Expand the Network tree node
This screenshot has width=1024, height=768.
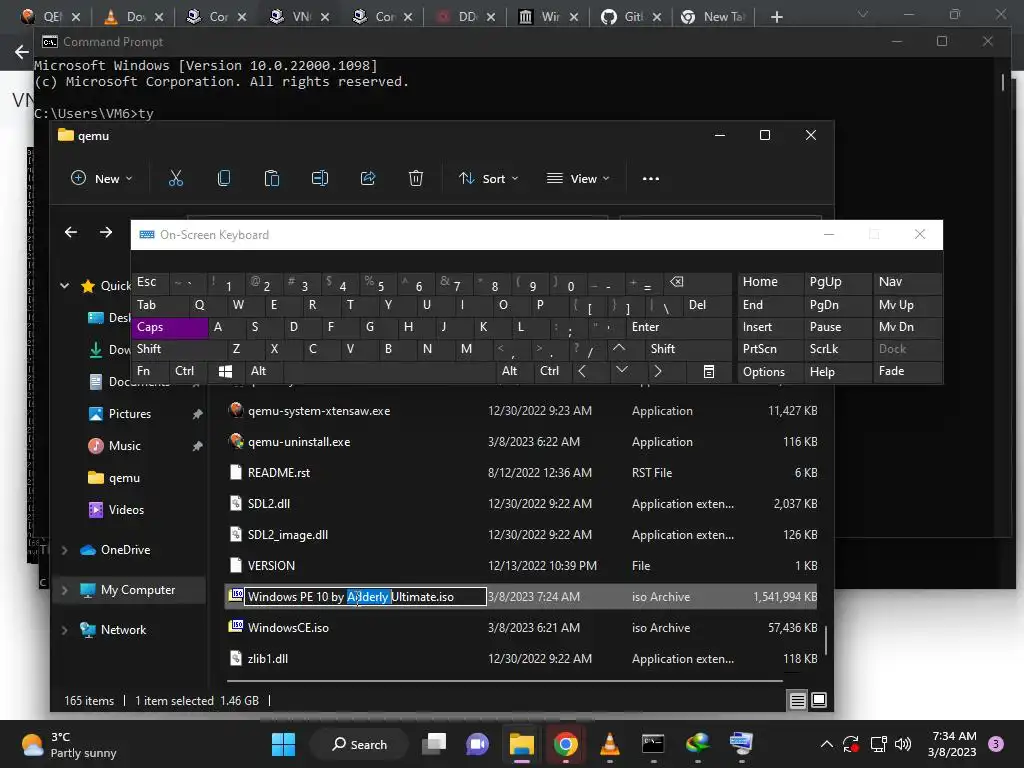click(65, 630)
